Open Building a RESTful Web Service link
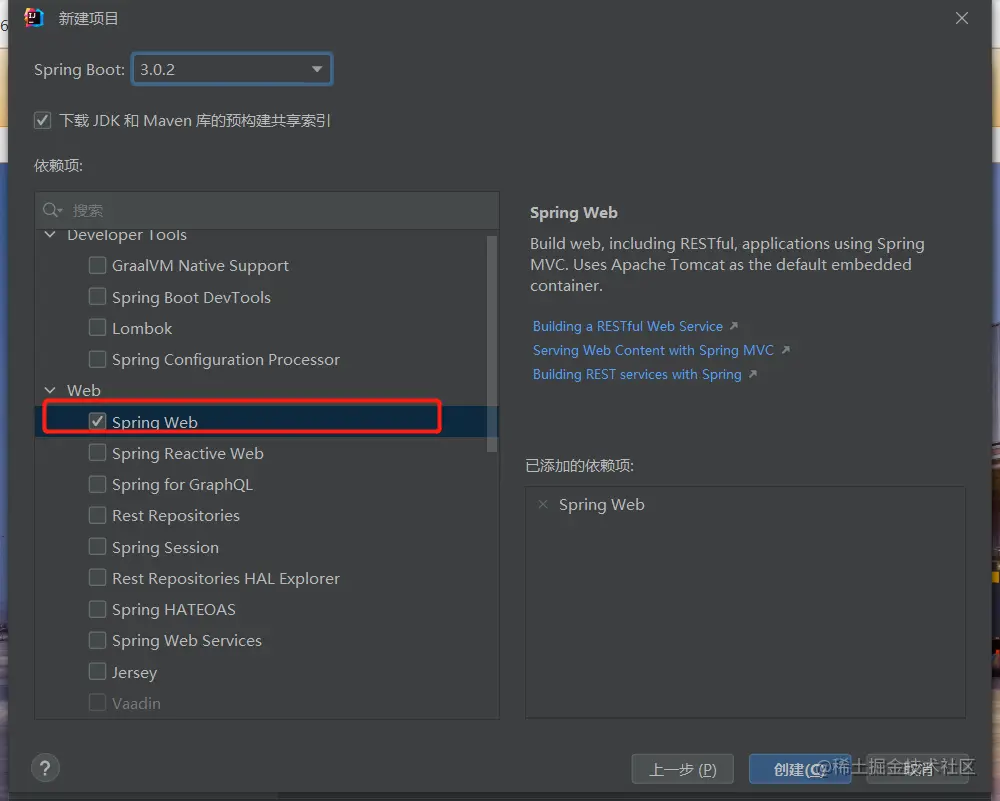Image resolution: width=1000 pixels, height=801 pixels. coord(628,326)
